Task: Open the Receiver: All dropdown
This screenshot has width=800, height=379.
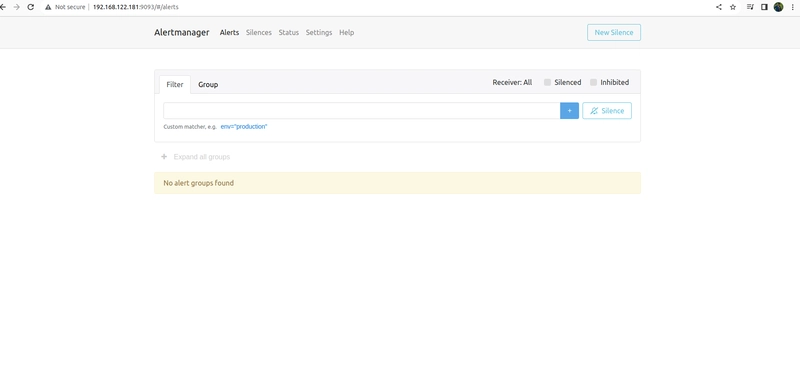Action: (512, 82)
